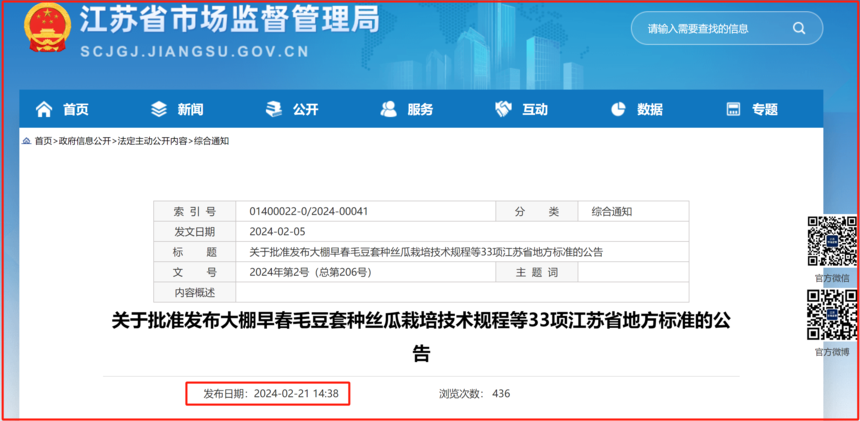Click the 官方微信 label
This screenshot has height=421, width=860.
[x=831, y=278]
